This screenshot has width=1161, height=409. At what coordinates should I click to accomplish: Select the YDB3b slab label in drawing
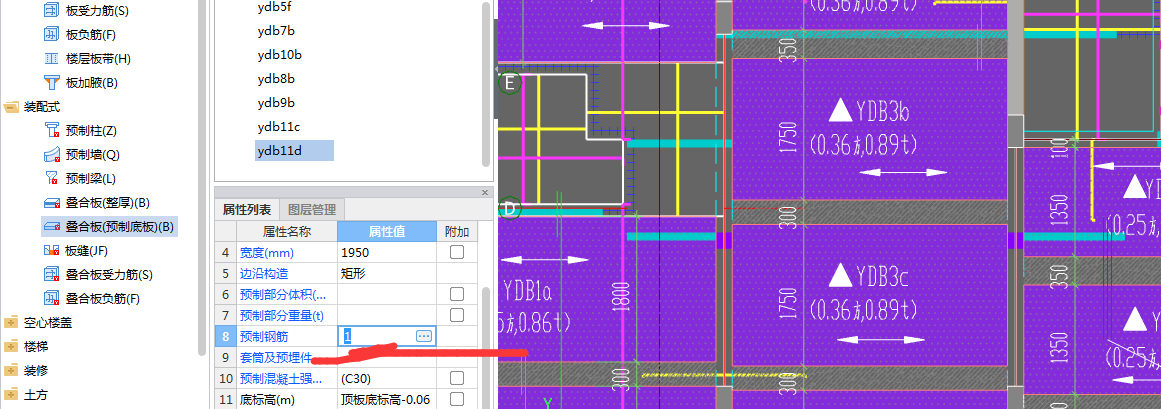[883, 113]
